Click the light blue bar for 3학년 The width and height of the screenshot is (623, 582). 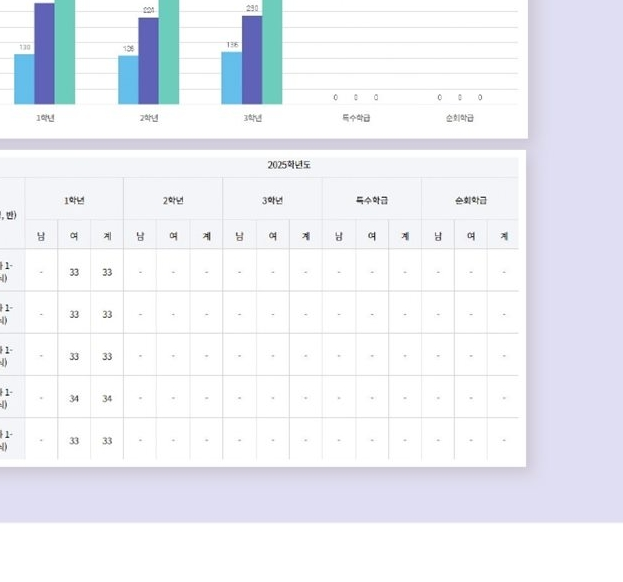coord(231,78)
